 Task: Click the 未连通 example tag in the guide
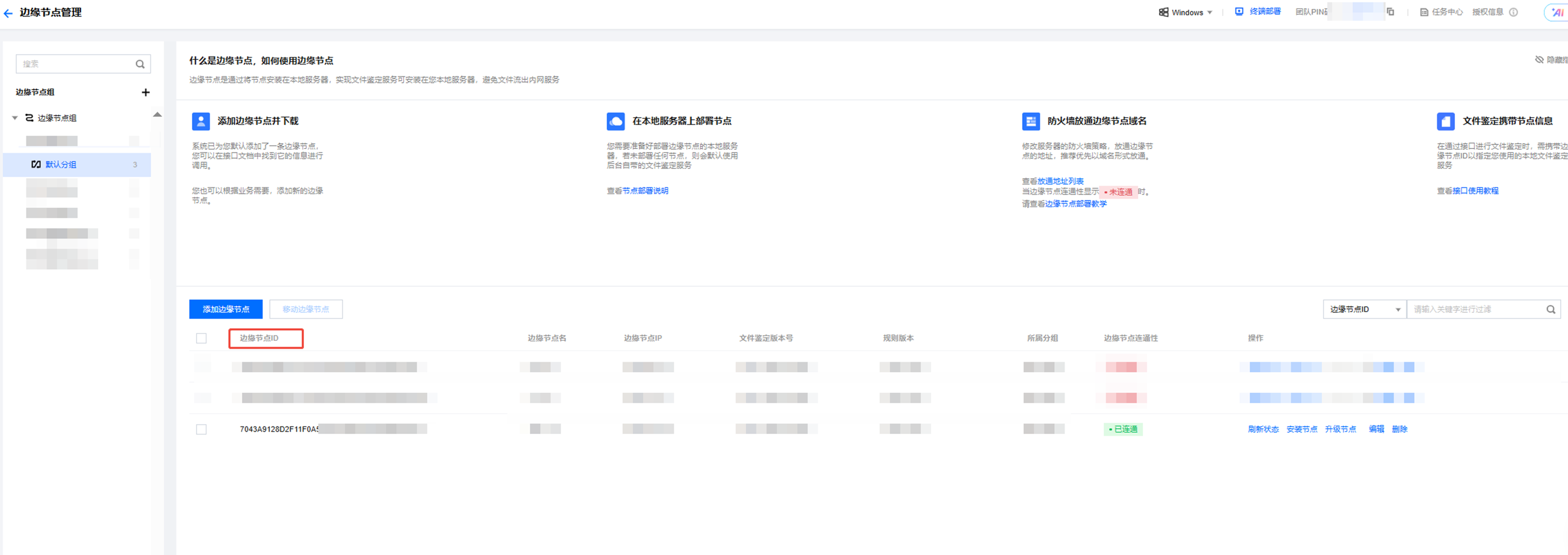(1118, 192)
